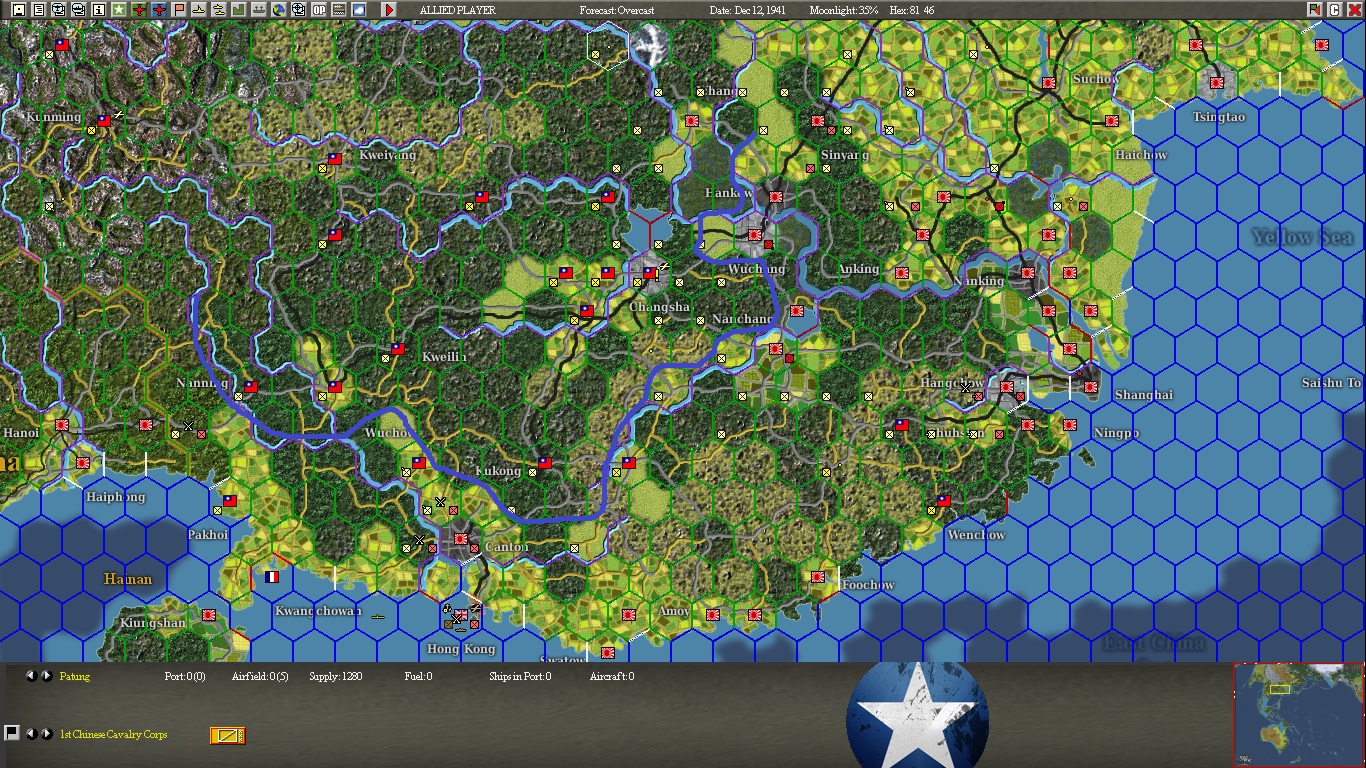This screenshot has width=1366, height=768.
Task: Select the 1st Chinese Cavalry Corps unit counter
Action: click(228, 736)
